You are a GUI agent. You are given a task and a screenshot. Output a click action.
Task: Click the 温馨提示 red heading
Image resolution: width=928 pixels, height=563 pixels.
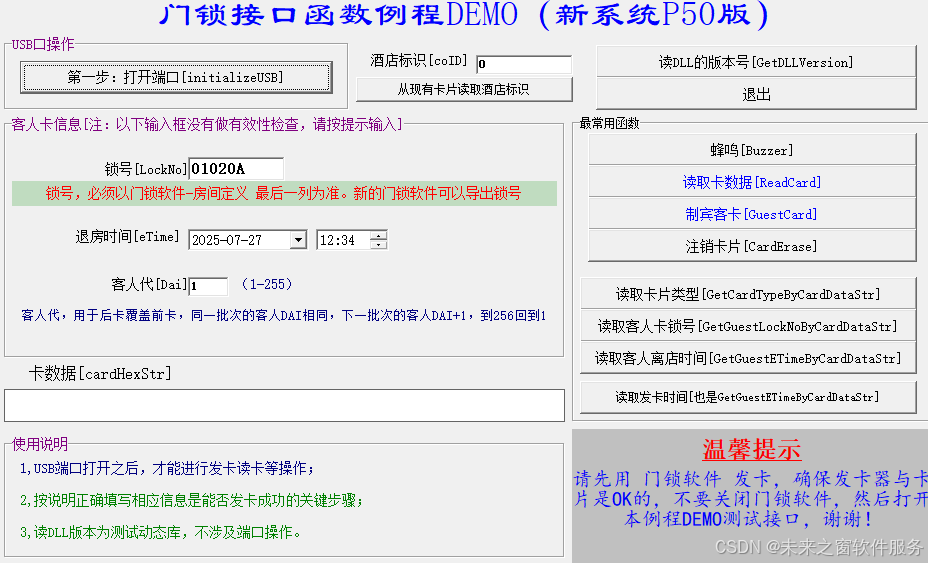tap(752, 449)
